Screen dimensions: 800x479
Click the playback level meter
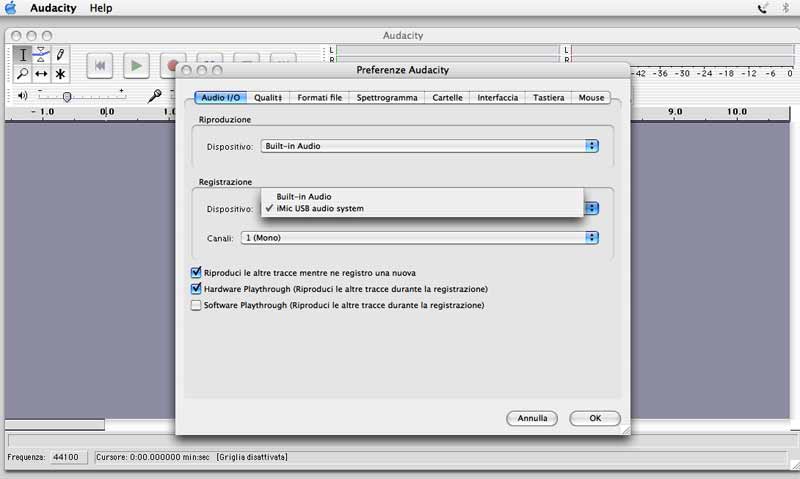coord(447,54)
